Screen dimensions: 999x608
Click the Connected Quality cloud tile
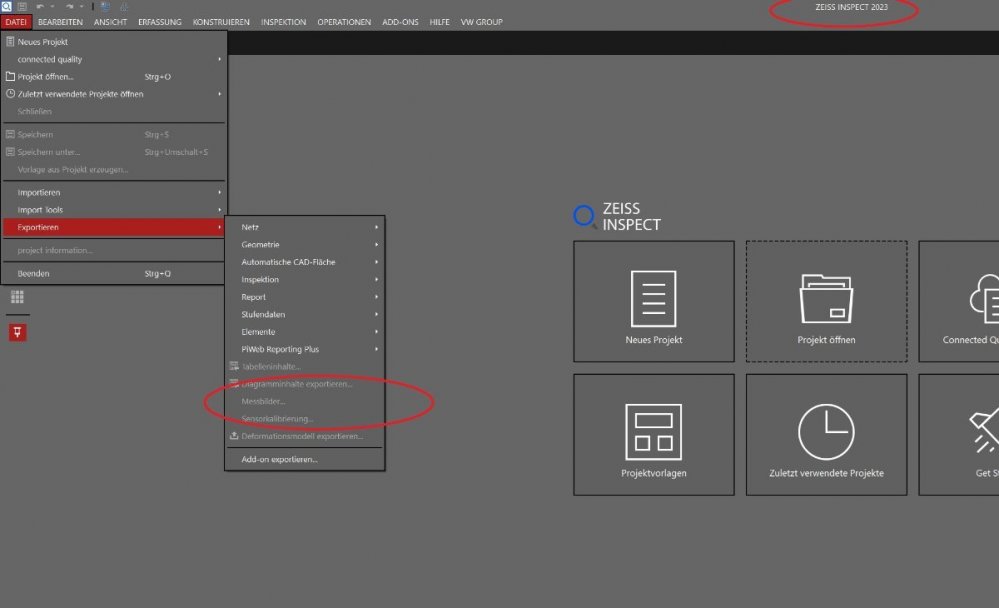click(960, 301)
